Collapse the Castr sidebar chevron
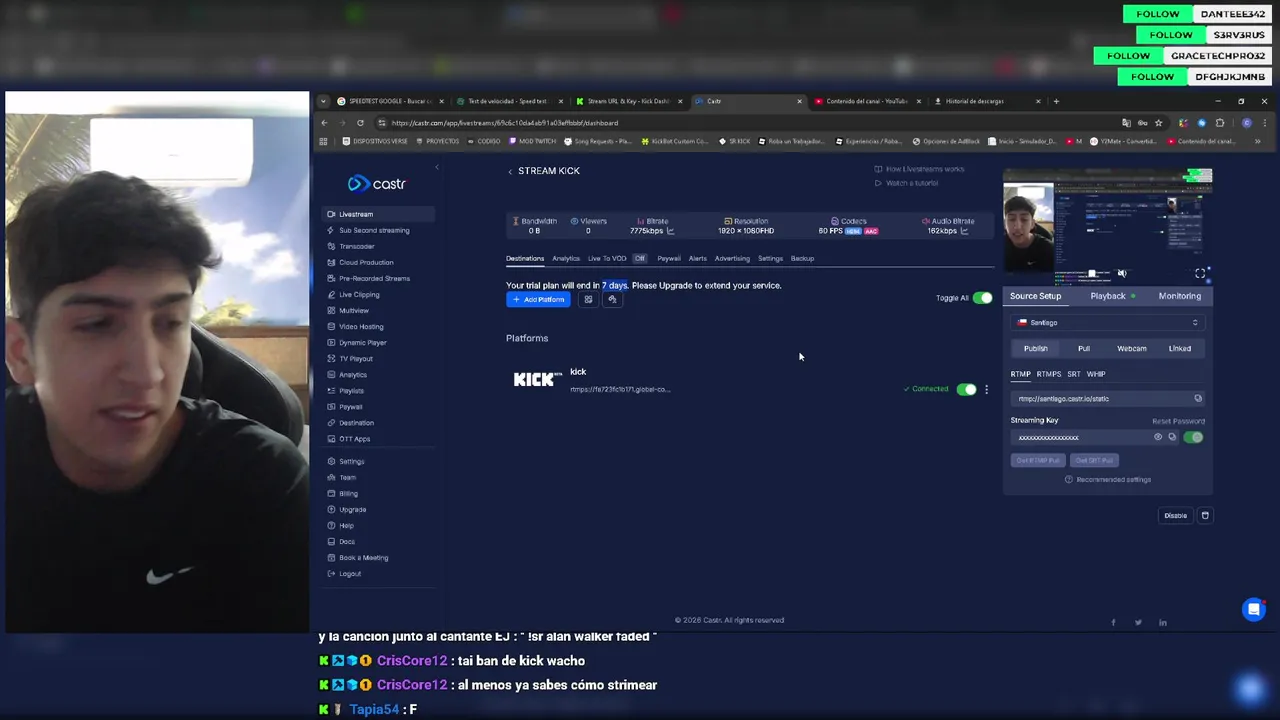 [436, 168]
